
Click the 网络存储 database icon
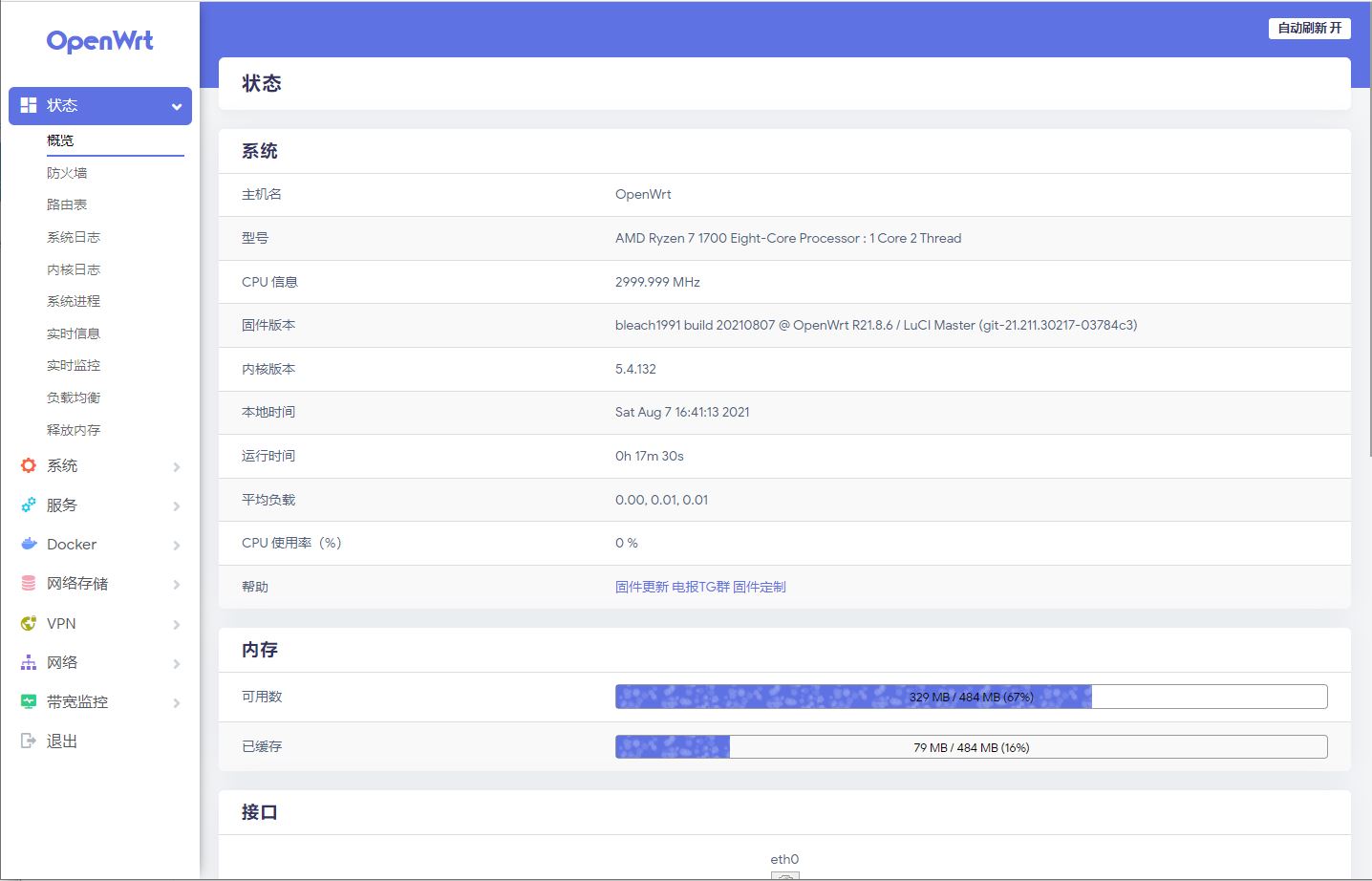coord(29,583)
